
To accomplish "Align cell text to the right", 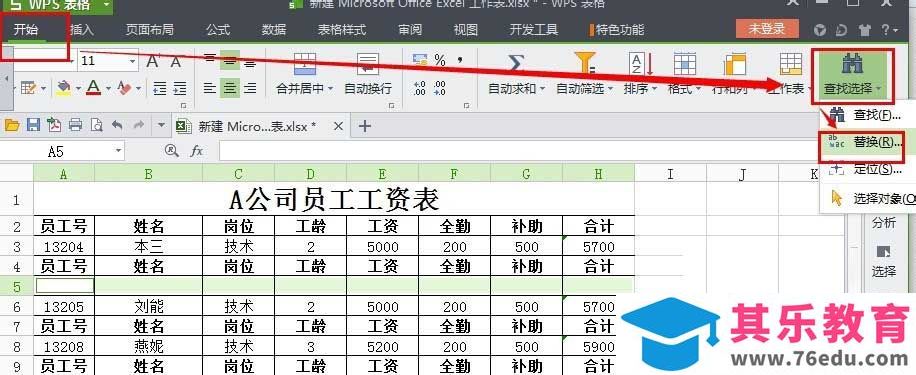I will (x=250, y=88).
